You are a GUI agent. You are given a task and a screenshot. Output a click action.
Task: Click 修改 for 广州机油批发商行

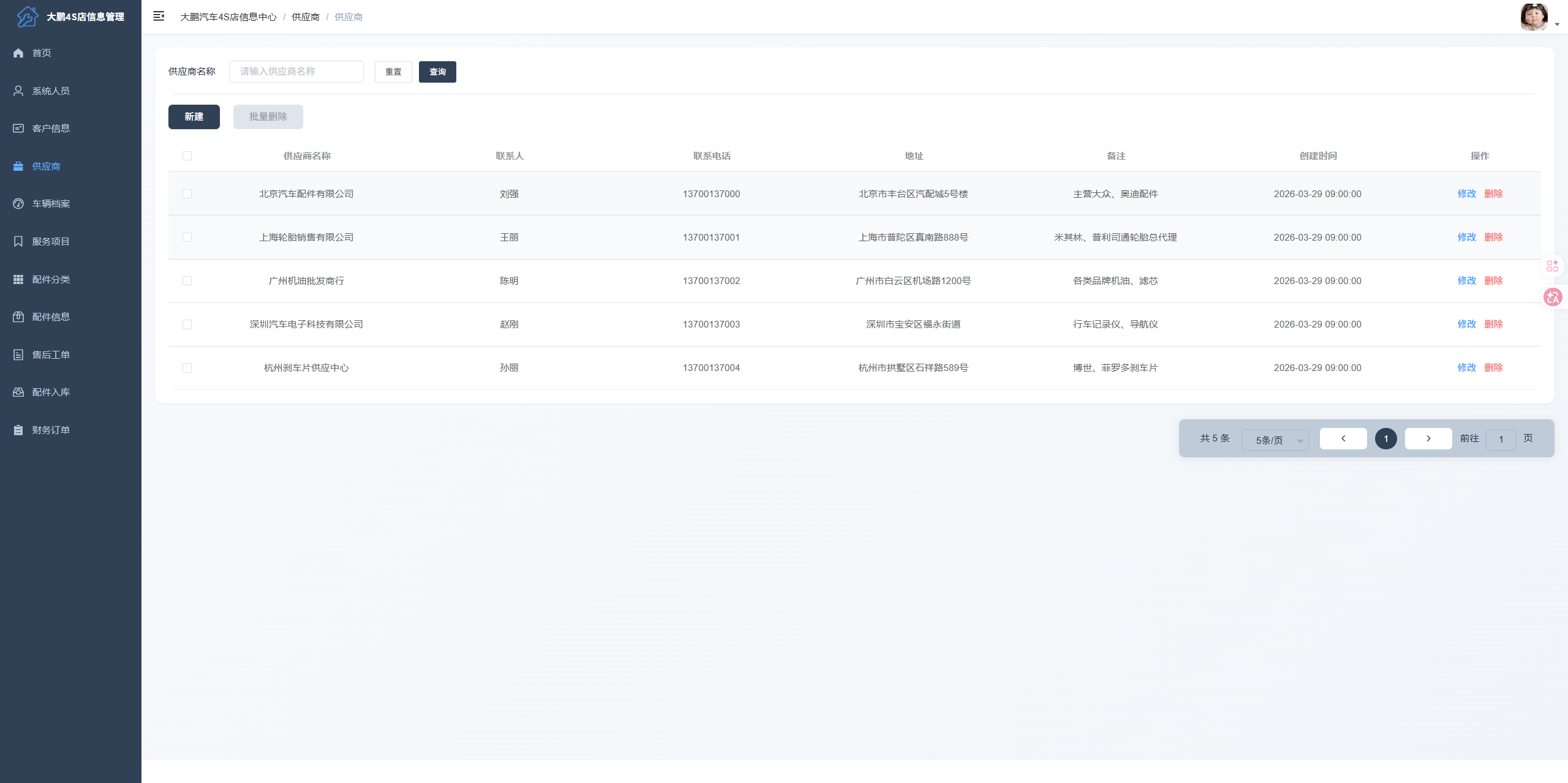pyautogui.click(x=1467, y=281)
